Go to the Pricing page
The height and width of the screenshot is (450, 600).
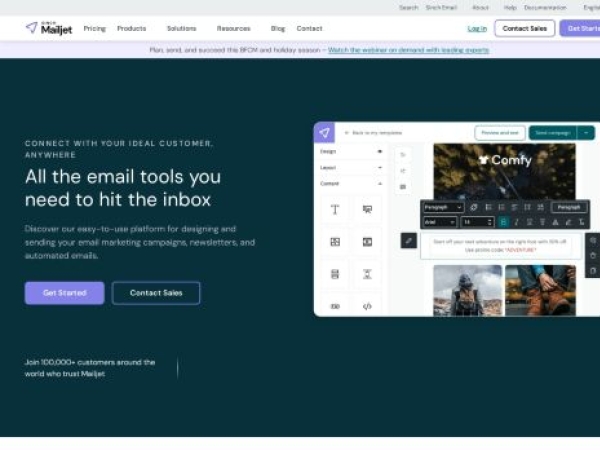(94, 29)
